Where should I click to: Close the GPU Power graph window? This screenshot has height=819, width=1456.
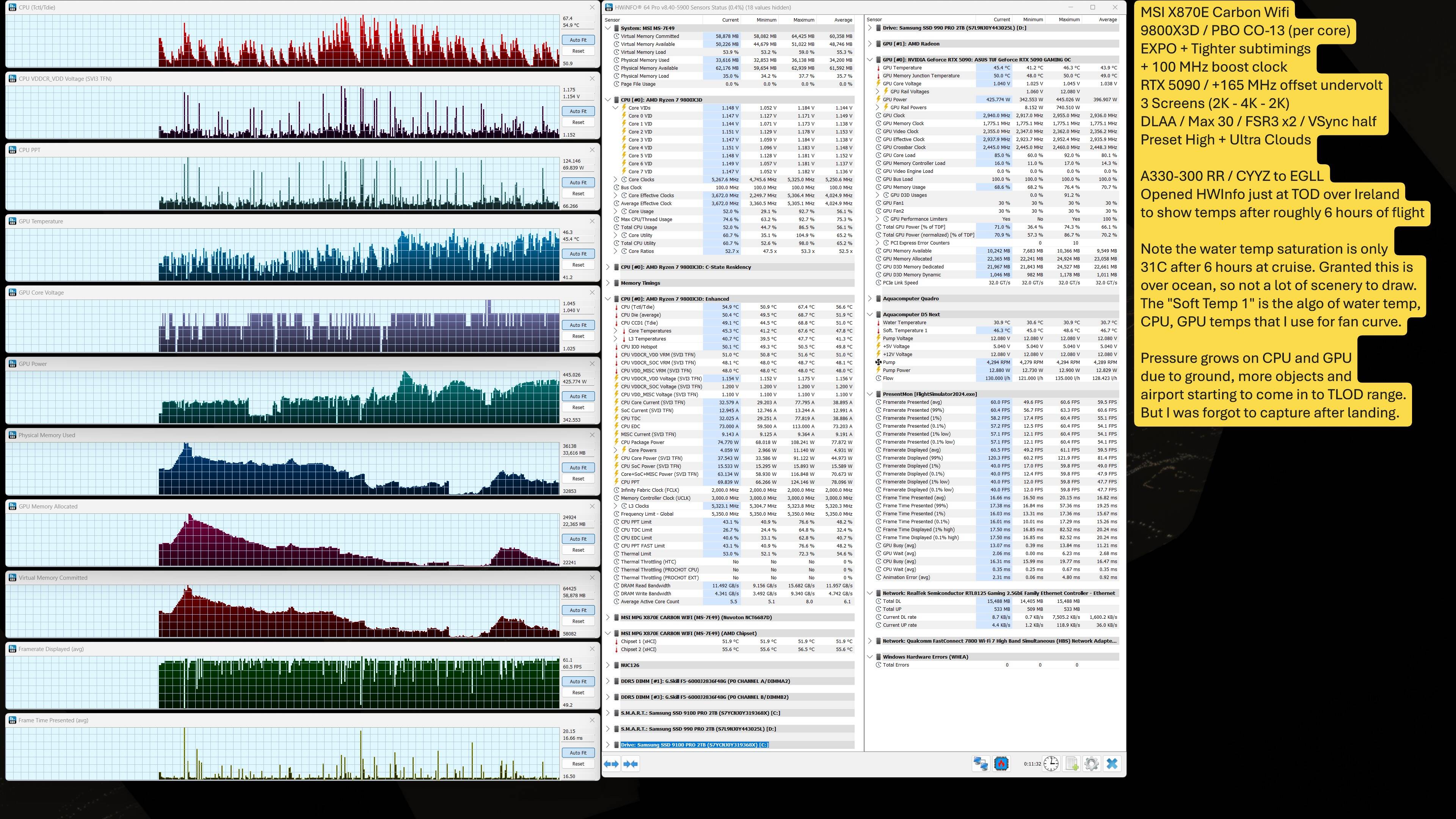click(592, 364)
